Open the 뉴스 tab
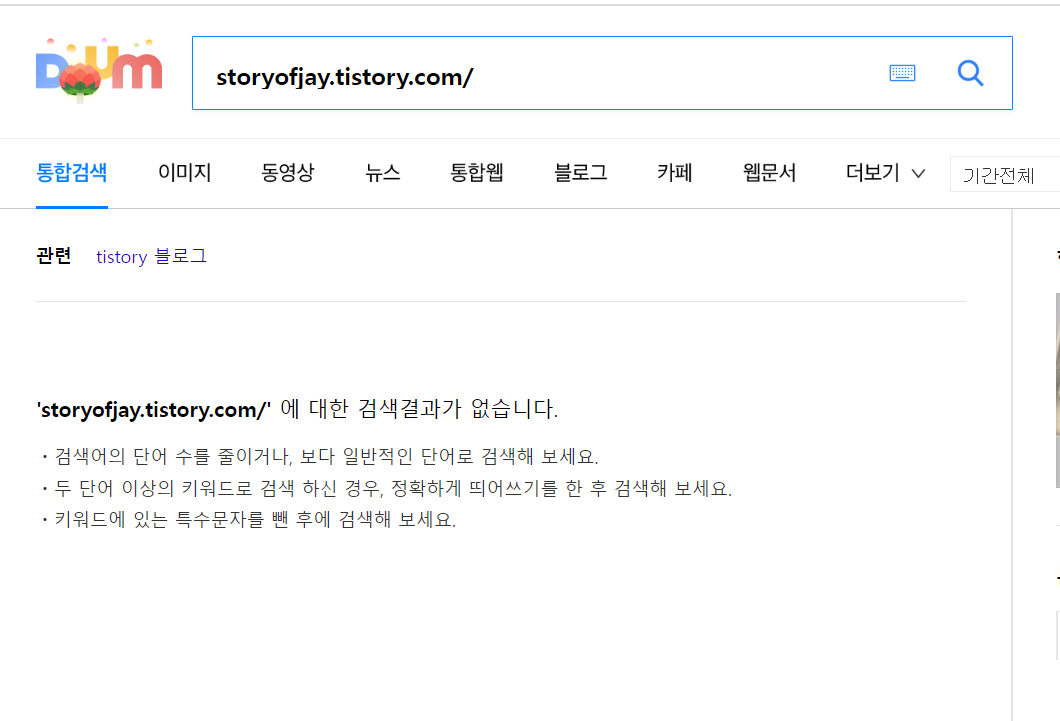 coord(383,173)
